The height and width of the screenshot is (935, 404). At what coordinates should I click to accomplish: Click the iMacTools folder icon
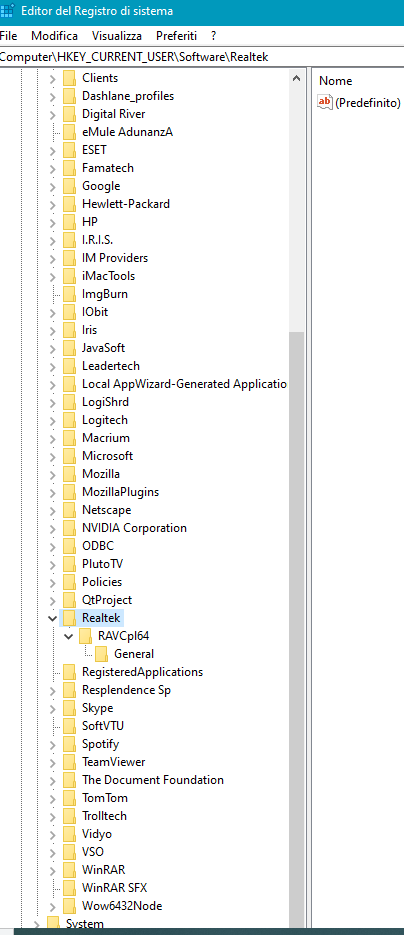pyautogui.click(x=70, y=276)
